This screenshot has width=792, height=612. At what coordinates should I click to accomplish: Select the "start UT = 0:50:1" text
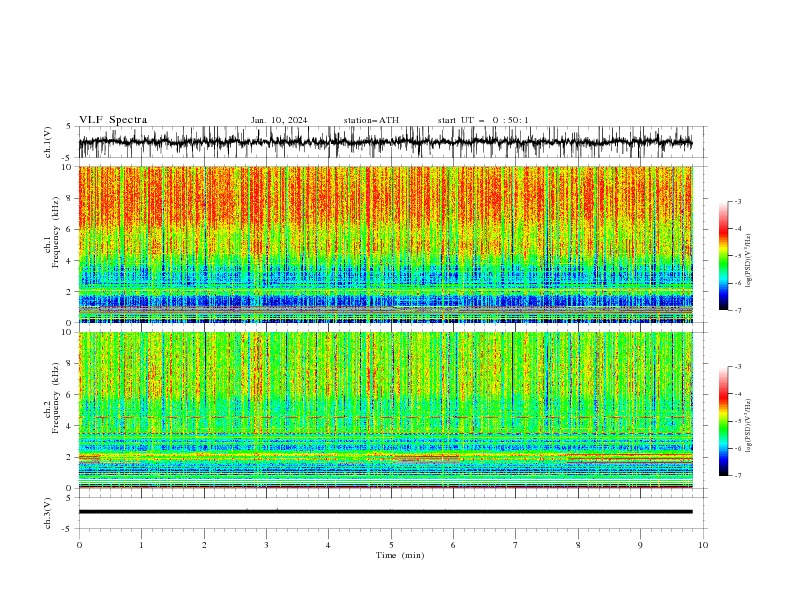pyautogui.click(x=483, y=120)
